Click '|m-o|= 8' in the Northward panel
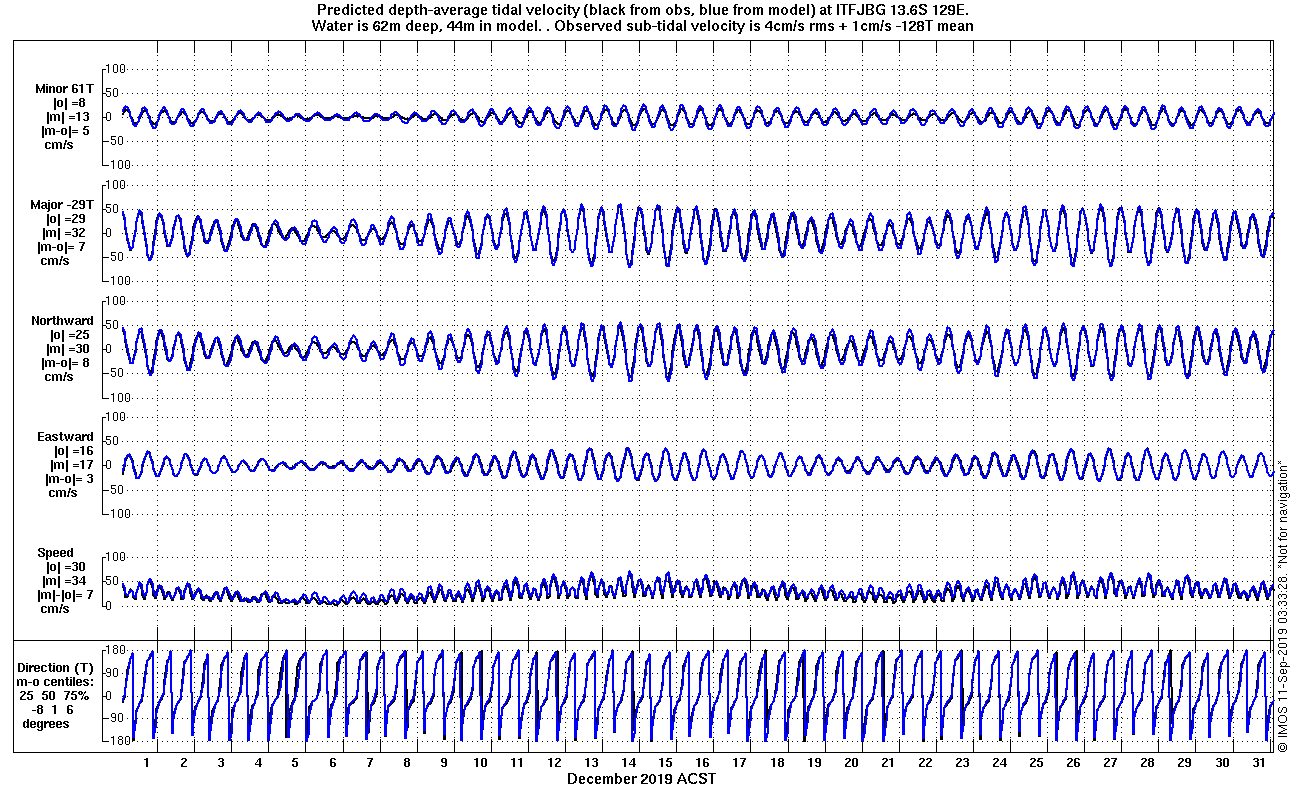Image resolution: width=1300 pixels, height=800 pixels. pos(65,363)
